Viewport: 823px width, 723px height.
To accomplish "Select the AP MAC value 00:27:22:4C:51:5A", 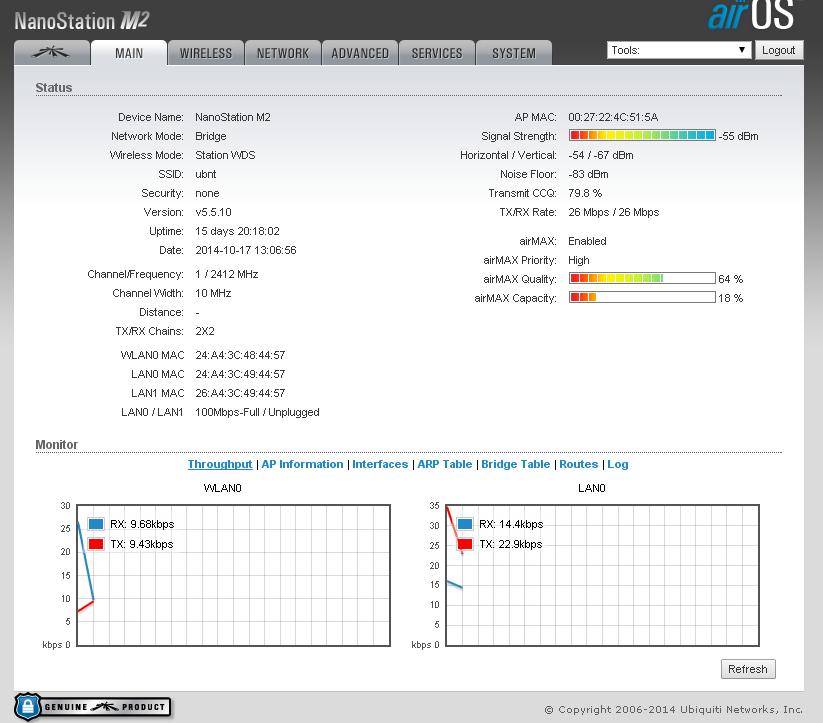I will [x=613, y=117].
